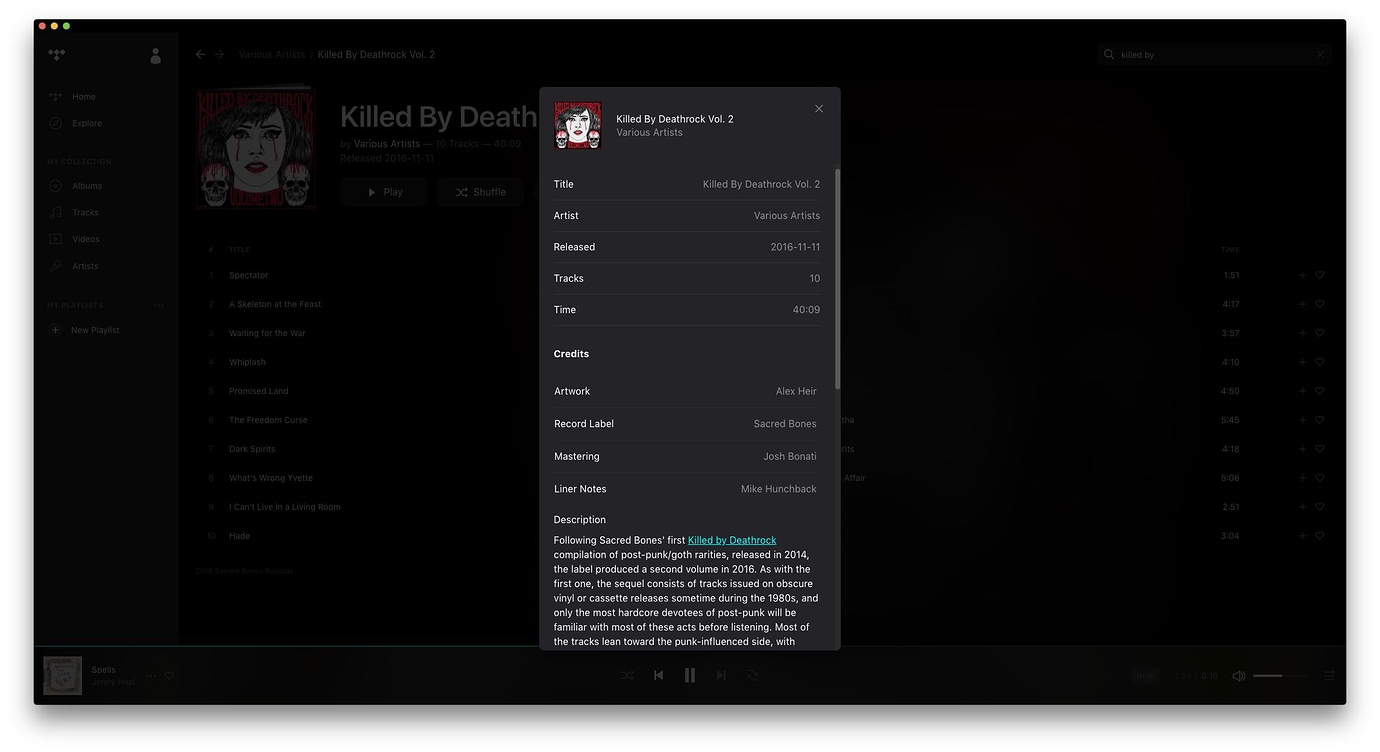Select the track 'Dark Spirits'
Viewport: 1380px width, 752px height.
pos(252,449)
